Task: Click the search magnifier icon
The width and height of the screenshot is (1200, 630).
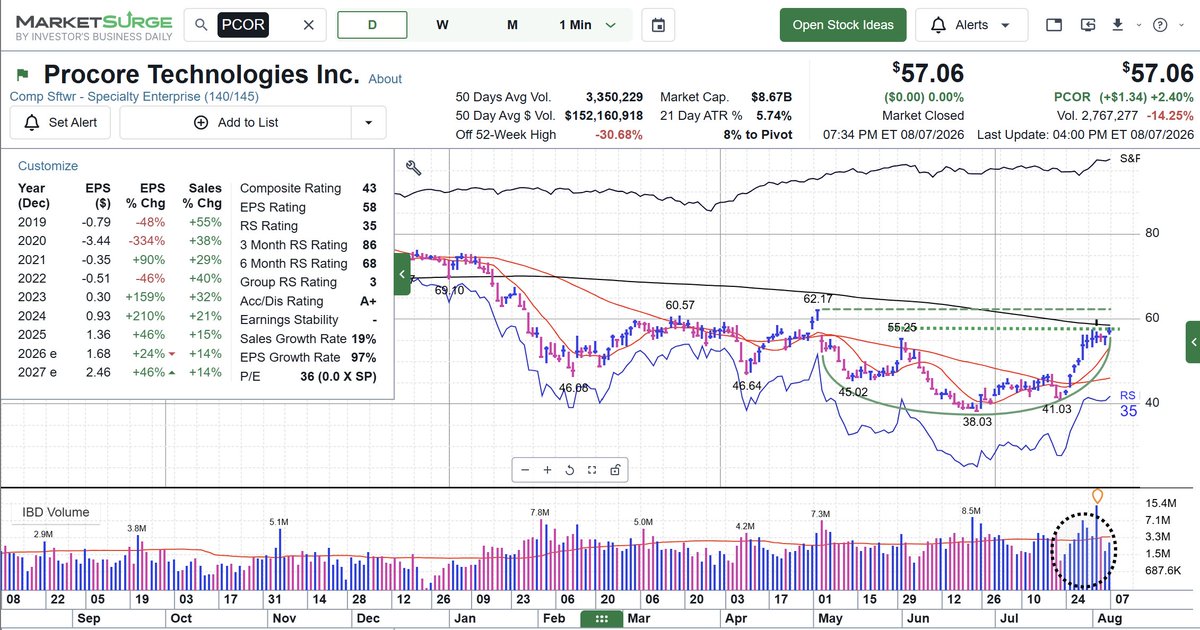Action: pyautogui.click(x=202, y=25)
